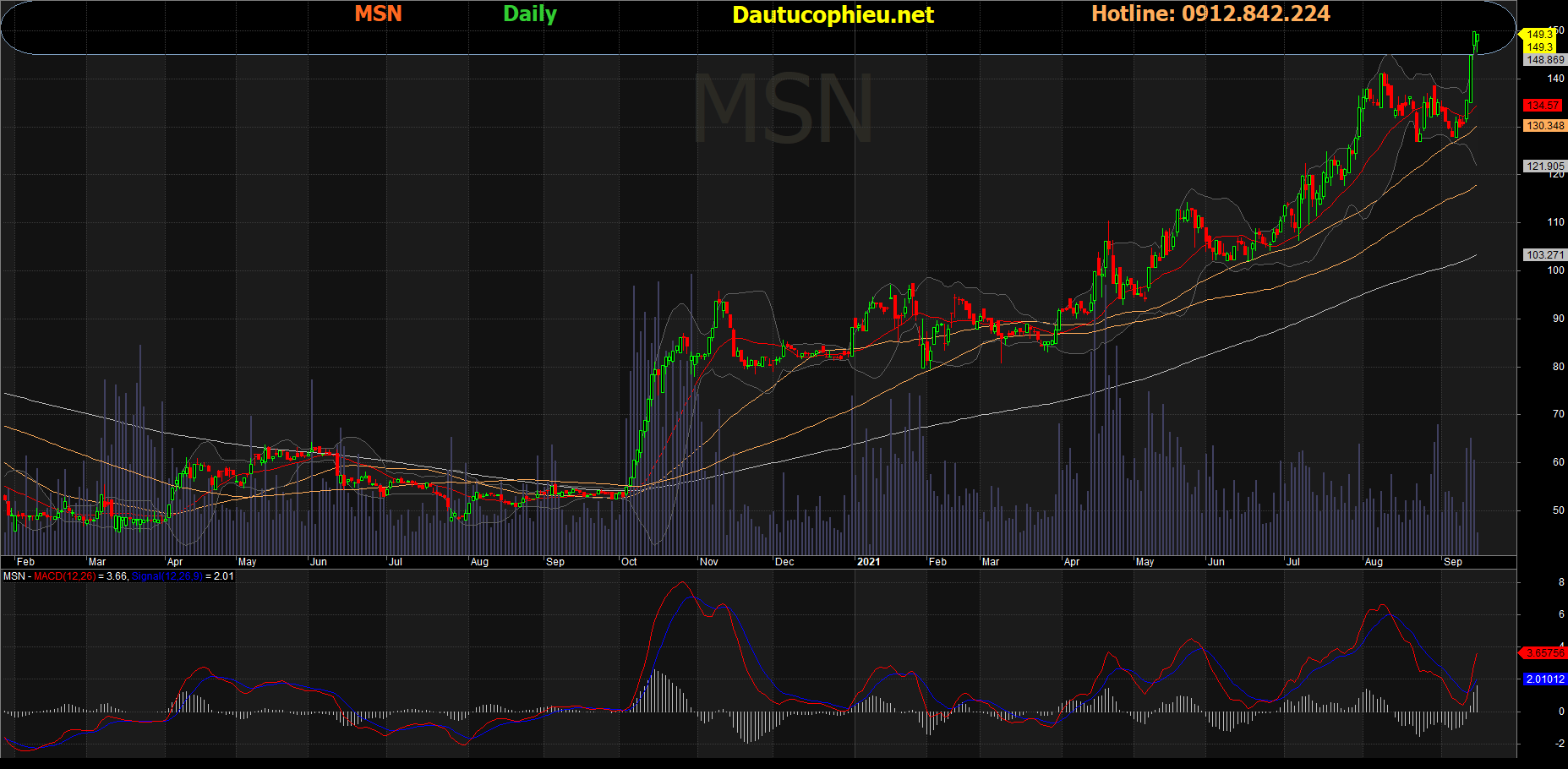Image resolution: width=1568 pixels, height=769 pixels.
Task: Click the orange MSN ticker title
Action: (378, 14)
